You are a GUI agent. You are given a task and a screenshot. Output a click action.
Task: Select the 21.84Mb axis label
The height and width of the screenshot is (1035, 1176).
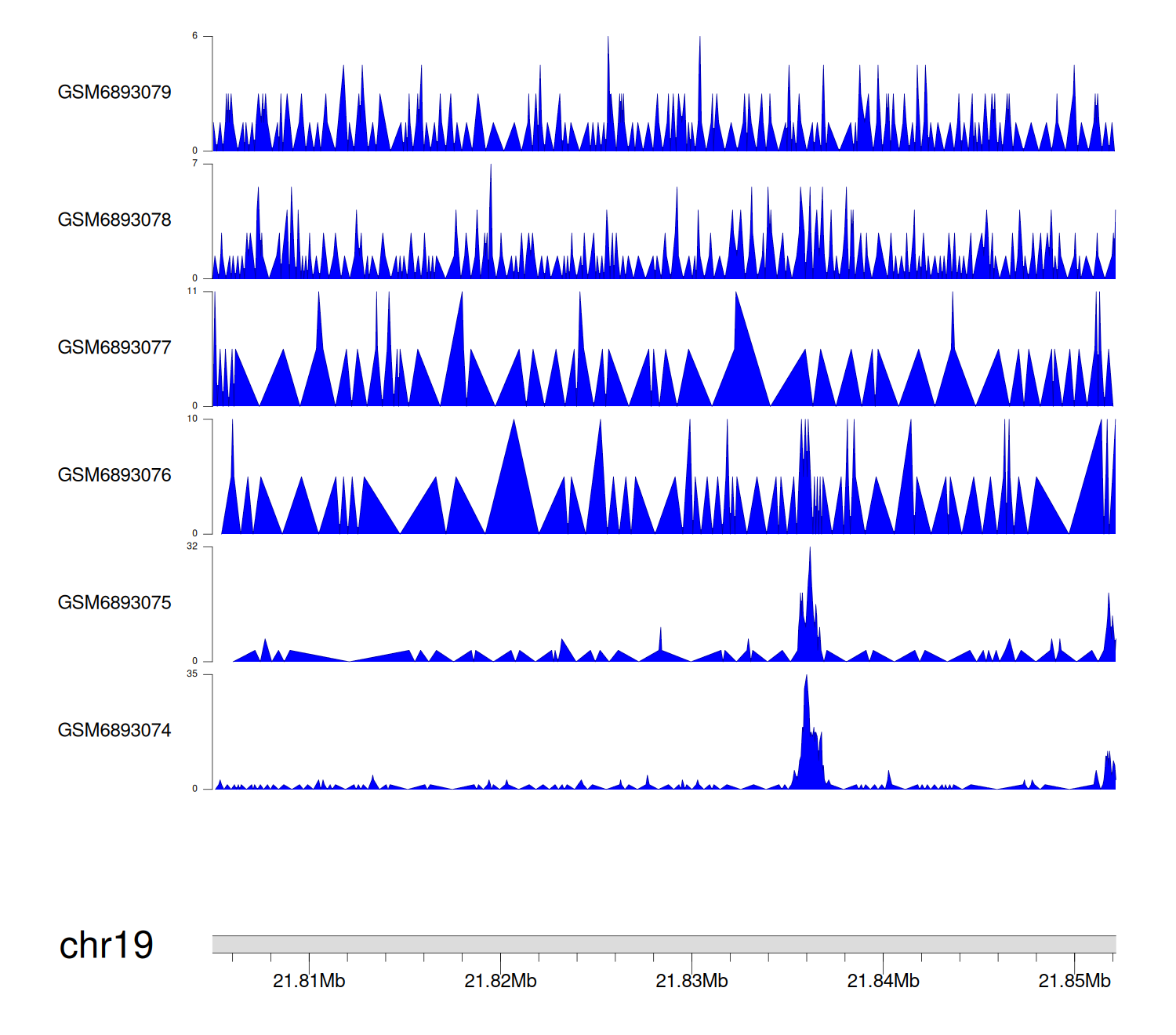click(x=883, y=981)
